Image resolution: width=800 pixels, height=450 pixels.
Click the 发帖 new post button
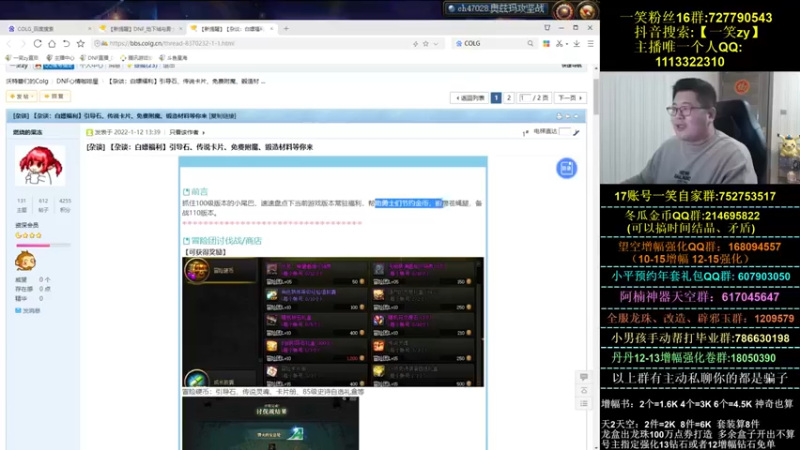(21, 96)
